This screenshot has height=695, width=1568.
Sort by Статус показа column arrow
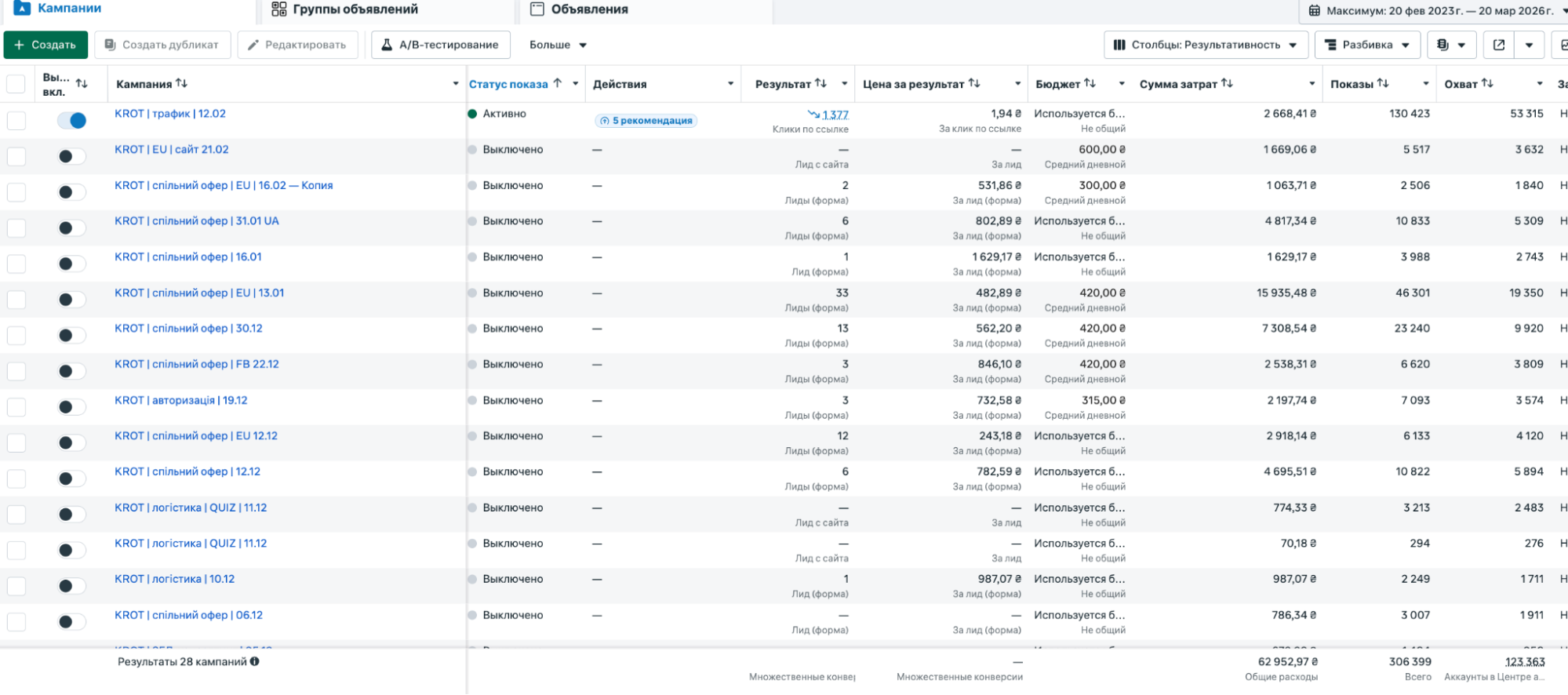[x=557, y=83]
